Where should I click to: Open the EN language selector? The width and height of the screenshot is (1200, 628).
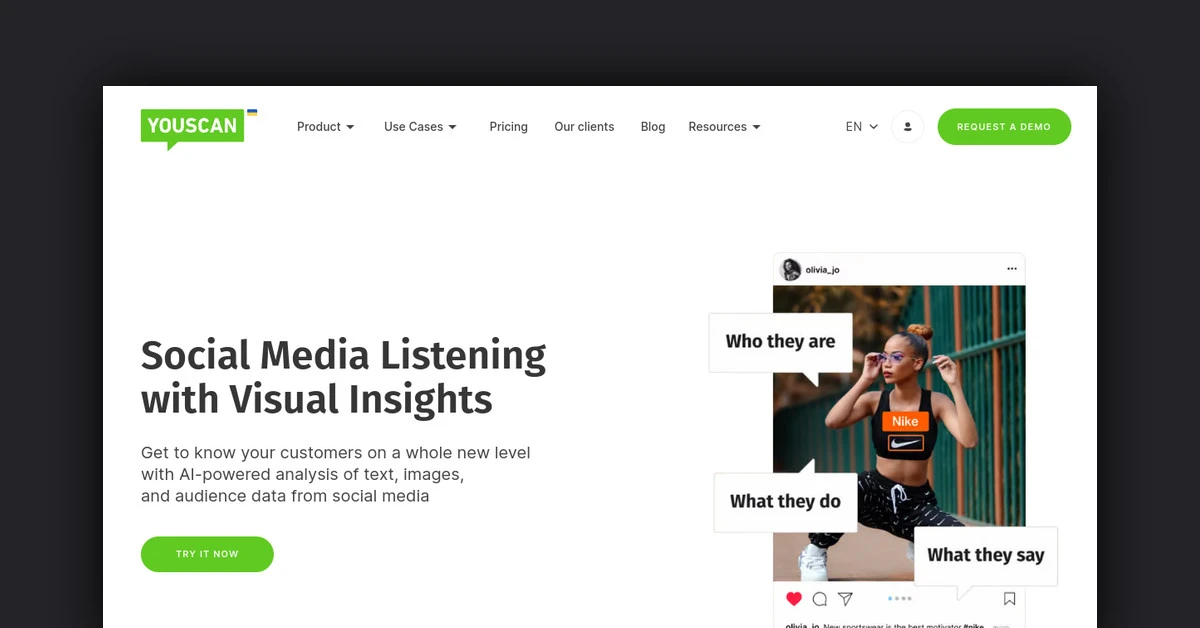pyautogui.click(x=862, y=127)
